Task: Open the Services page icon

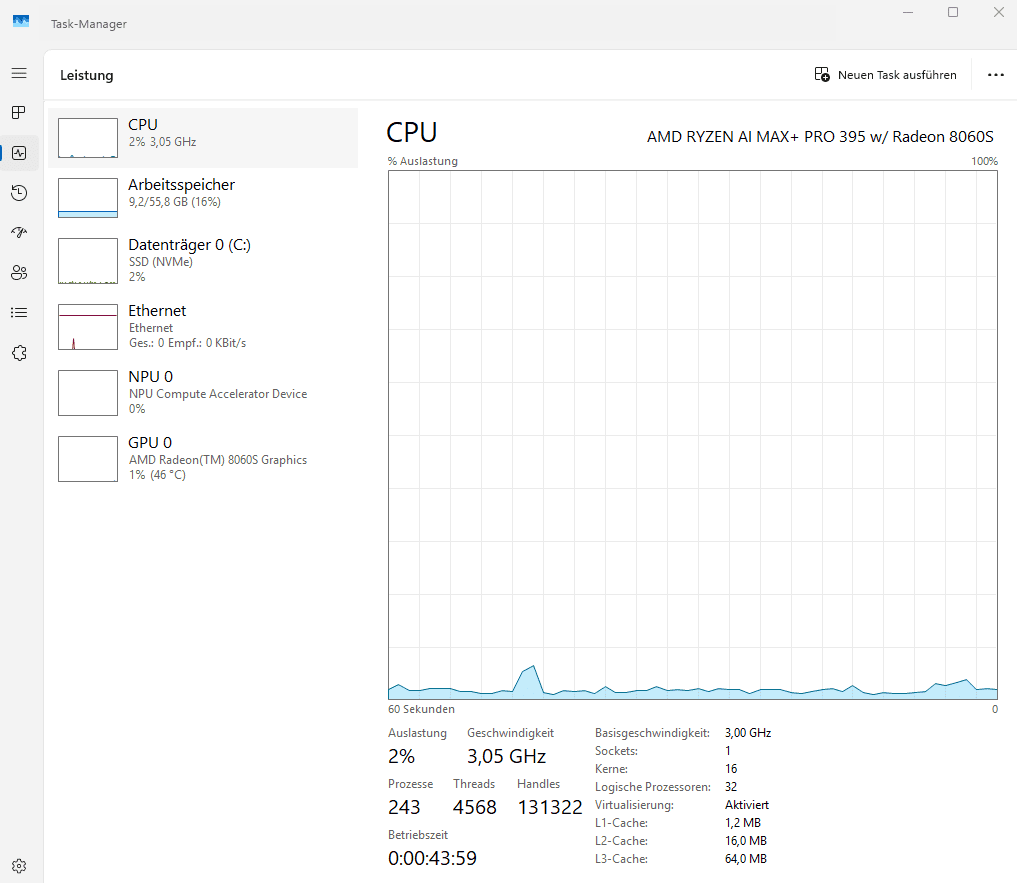Action: [x=19, y=353]
